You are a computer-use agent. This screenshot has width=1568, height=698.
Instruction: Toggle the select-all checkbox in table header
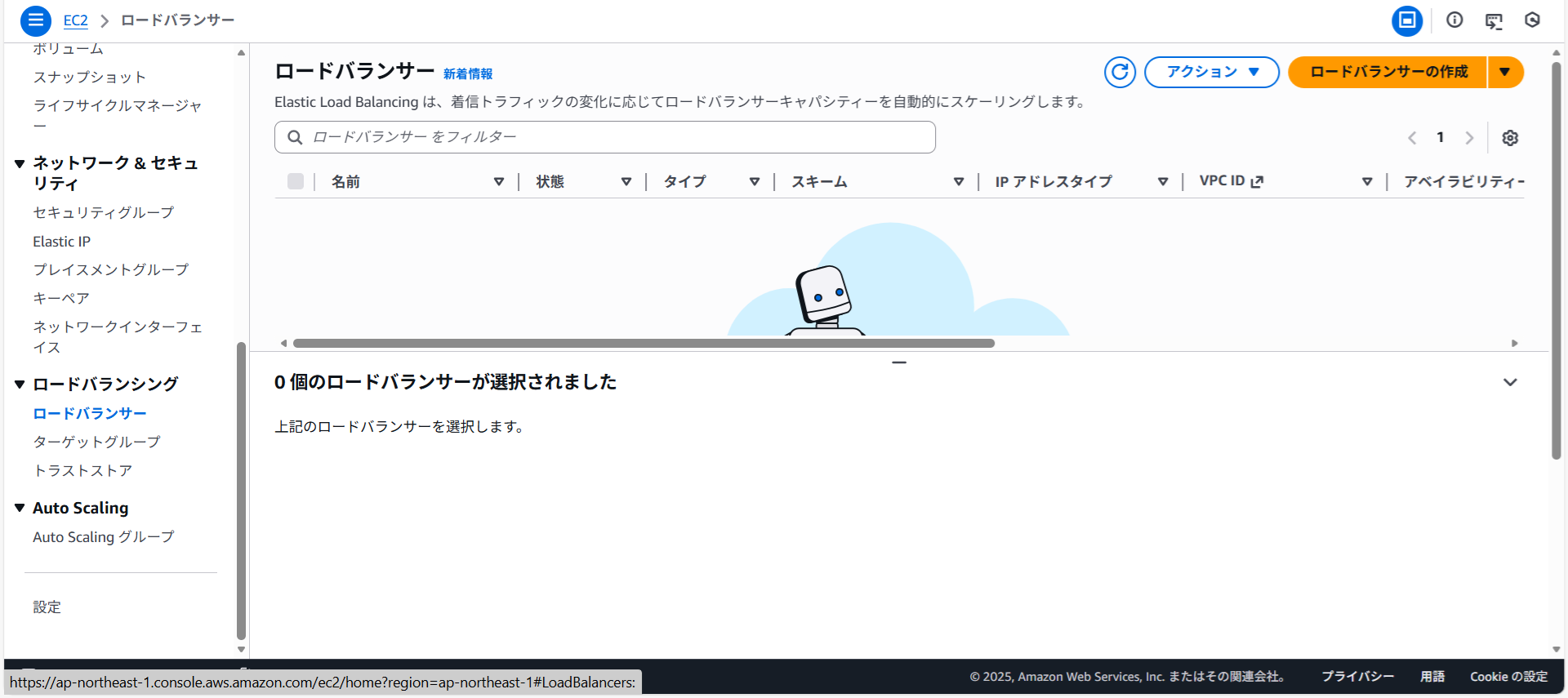(x=296, y=181)
